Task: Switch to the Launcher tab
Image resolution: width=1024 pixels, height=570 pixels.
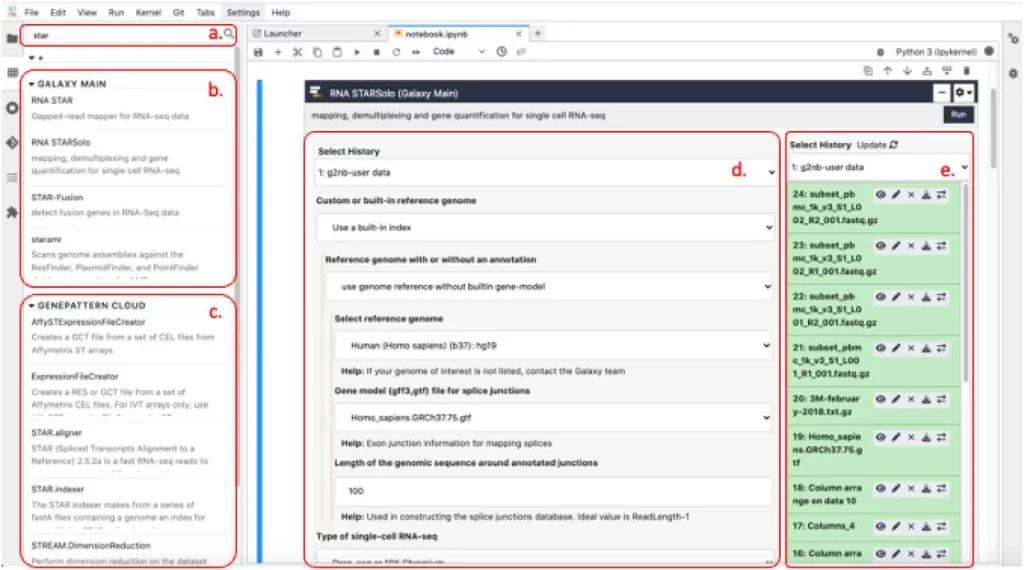Action: 316,33
